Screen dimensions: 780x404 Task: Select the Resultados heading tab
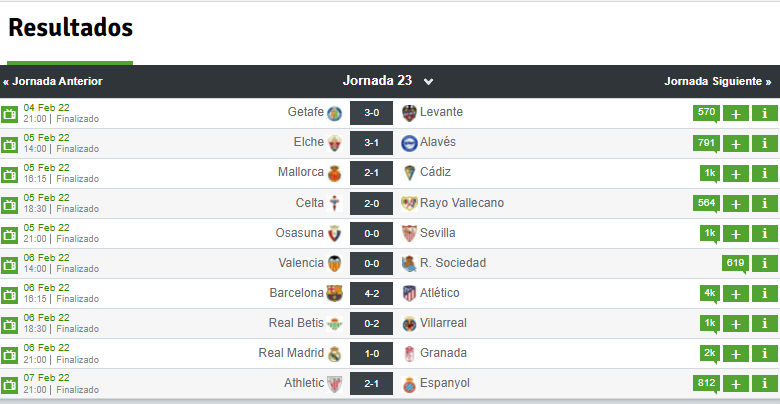click(71, 28)
